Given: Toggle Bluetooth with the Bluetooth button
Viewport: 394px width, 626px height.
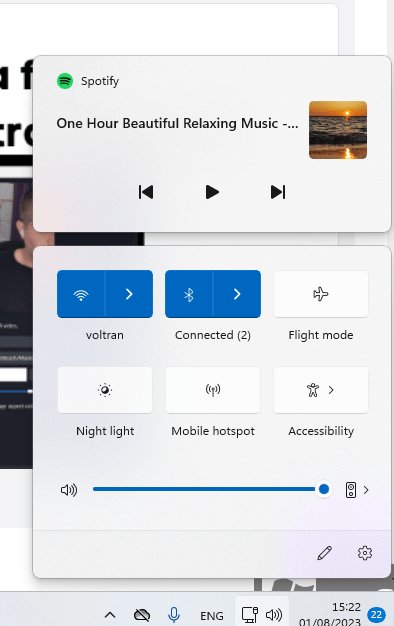Looking at the screenshot, I should tap(189, 294).
